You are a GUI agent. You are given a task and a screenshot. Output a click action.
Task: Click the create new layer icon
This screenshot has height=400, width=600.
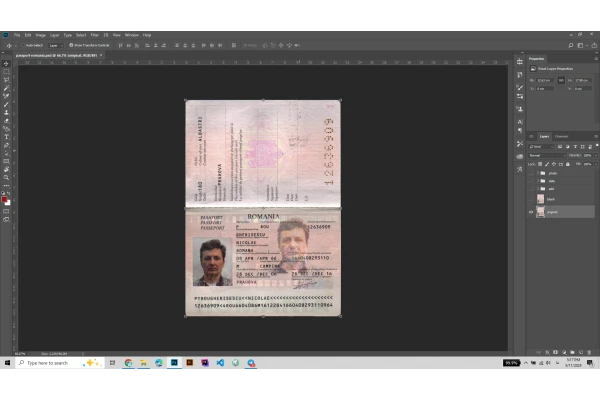(x=581, y=352)
